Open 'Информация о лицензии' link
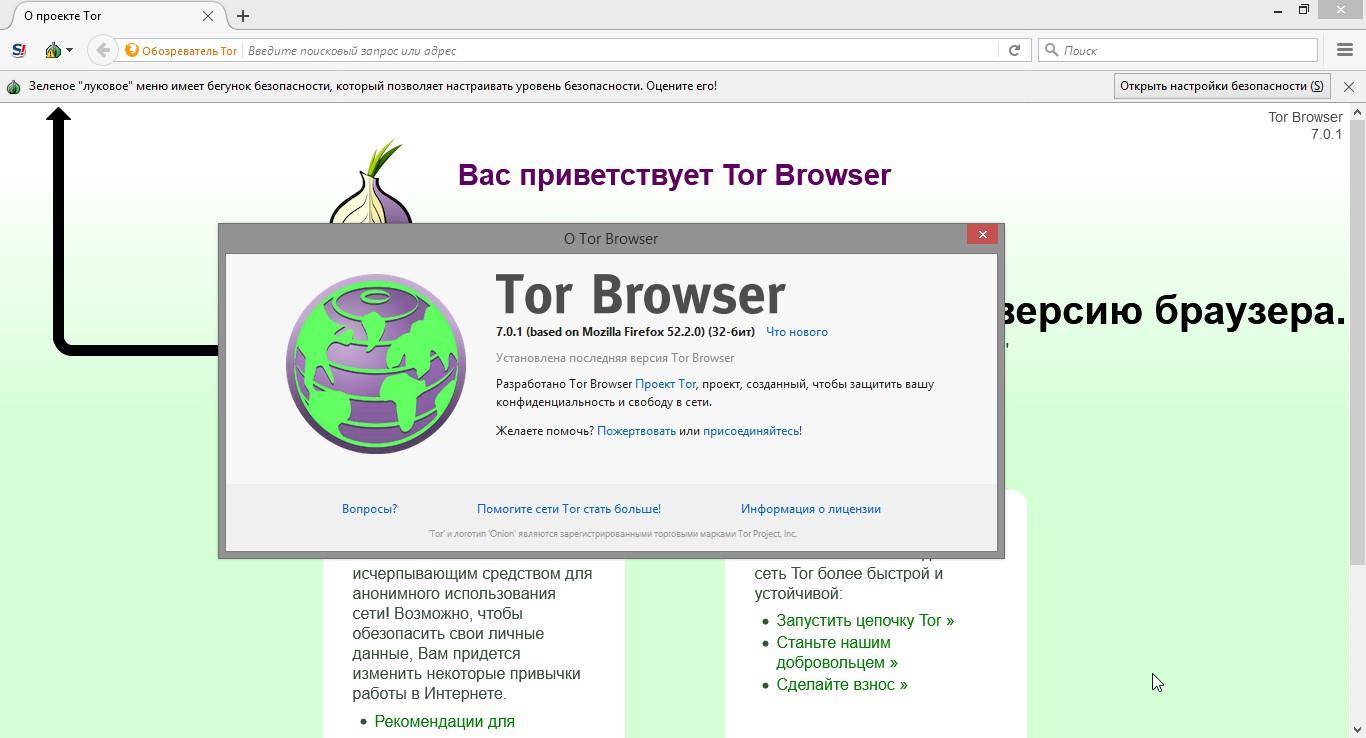The image size is (1366, 738). click(810, 509)
